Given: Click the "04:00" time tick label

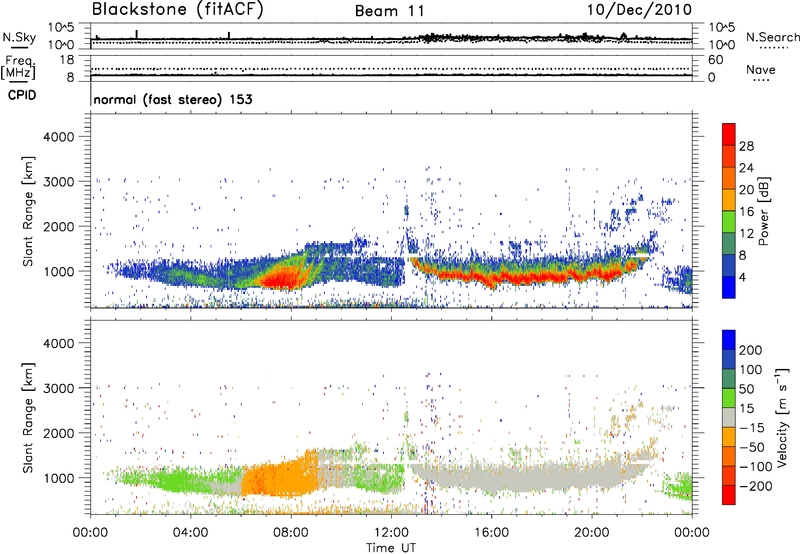Looking at the screenshot, I should 190,533.
